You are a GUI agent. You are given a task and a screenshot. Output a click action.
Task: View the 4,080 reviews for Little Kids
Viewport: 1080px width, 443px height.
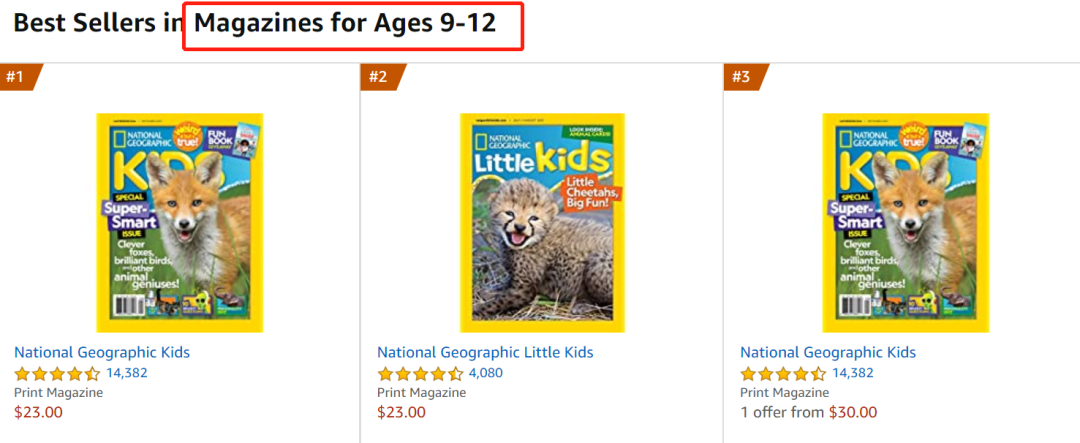pos(486,373)
